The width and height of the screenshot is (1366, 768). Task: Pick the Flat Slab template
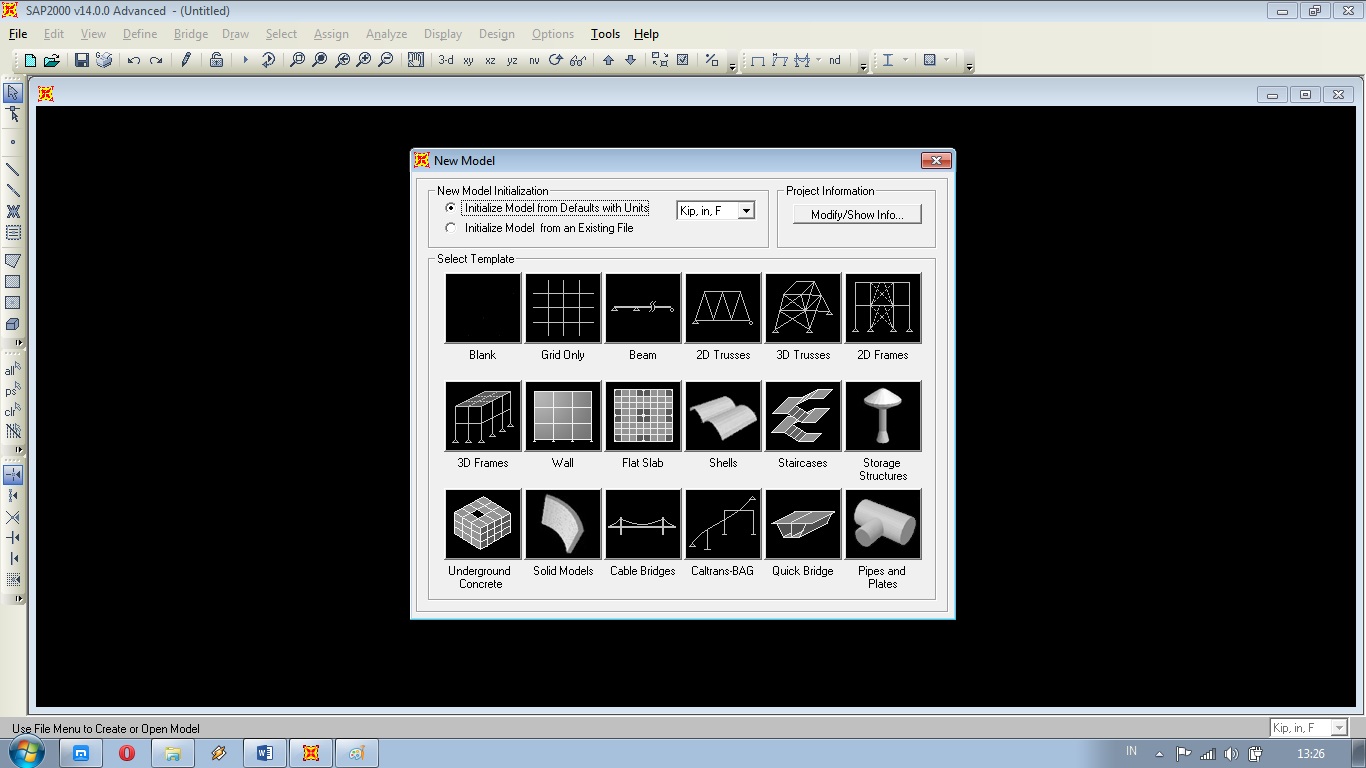click(x=642, y=416)
